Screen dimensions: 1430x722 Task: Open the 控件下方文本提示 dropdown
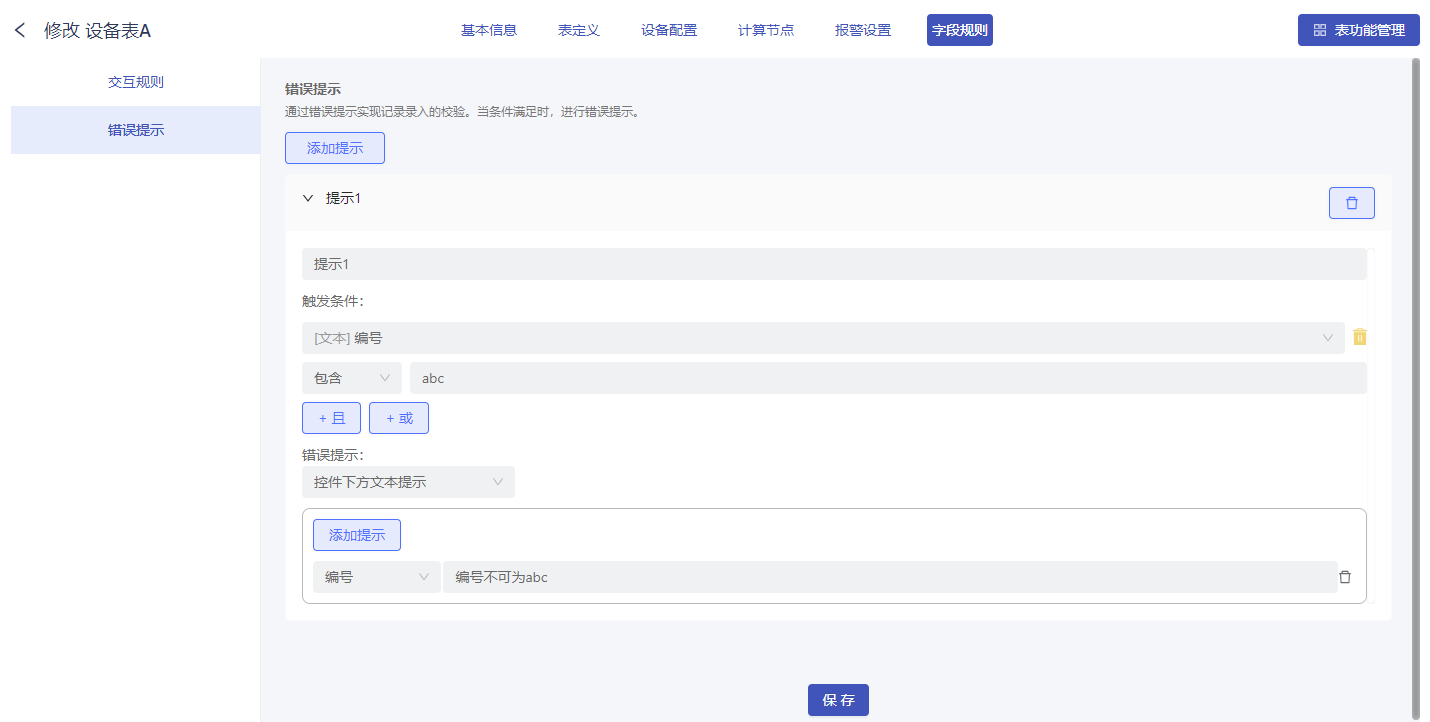[x=408, y=482]
